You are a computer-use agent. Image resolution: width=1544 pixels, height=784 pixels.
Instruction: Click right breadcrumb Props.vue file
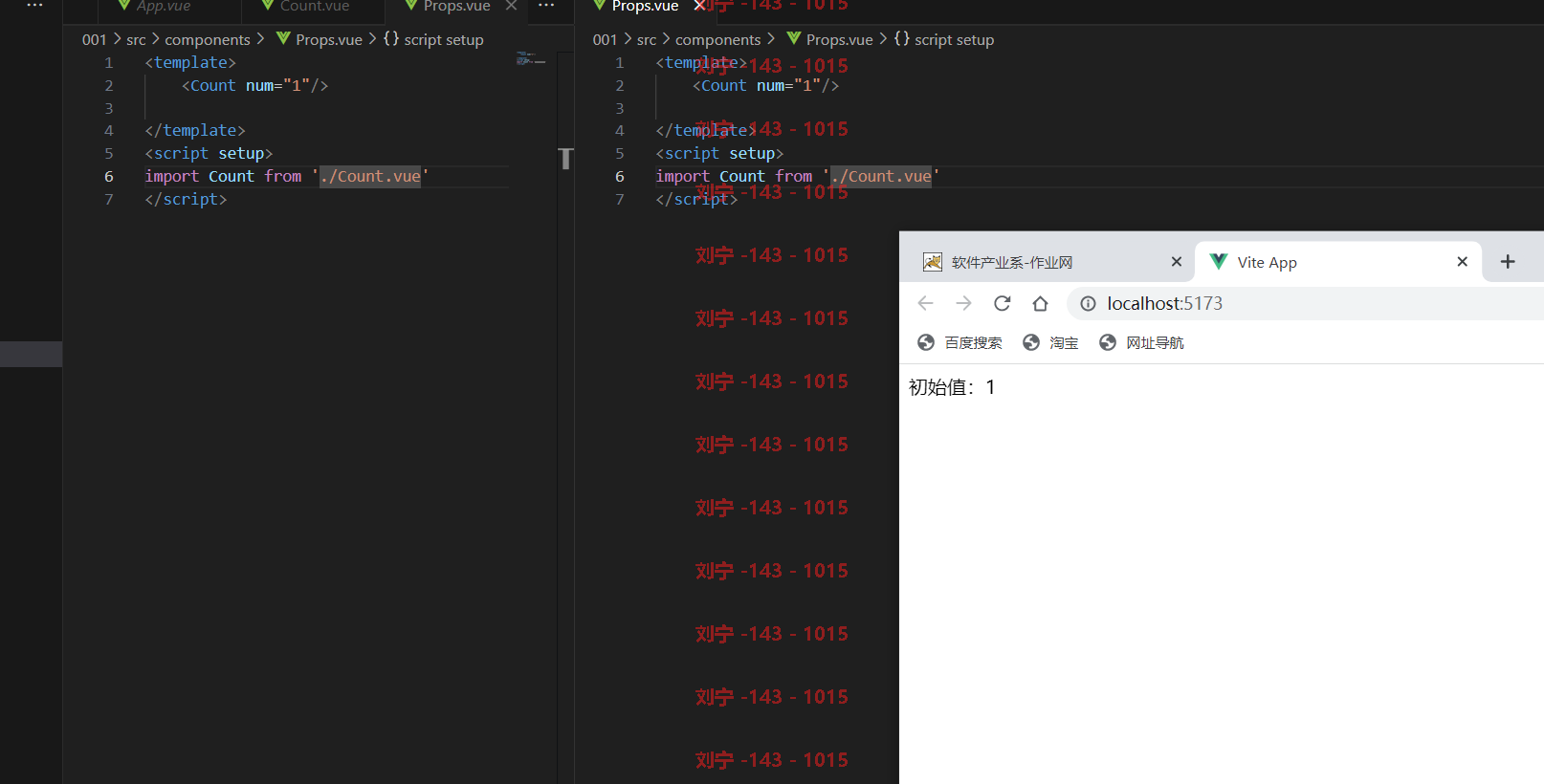(x=840, y=39)
